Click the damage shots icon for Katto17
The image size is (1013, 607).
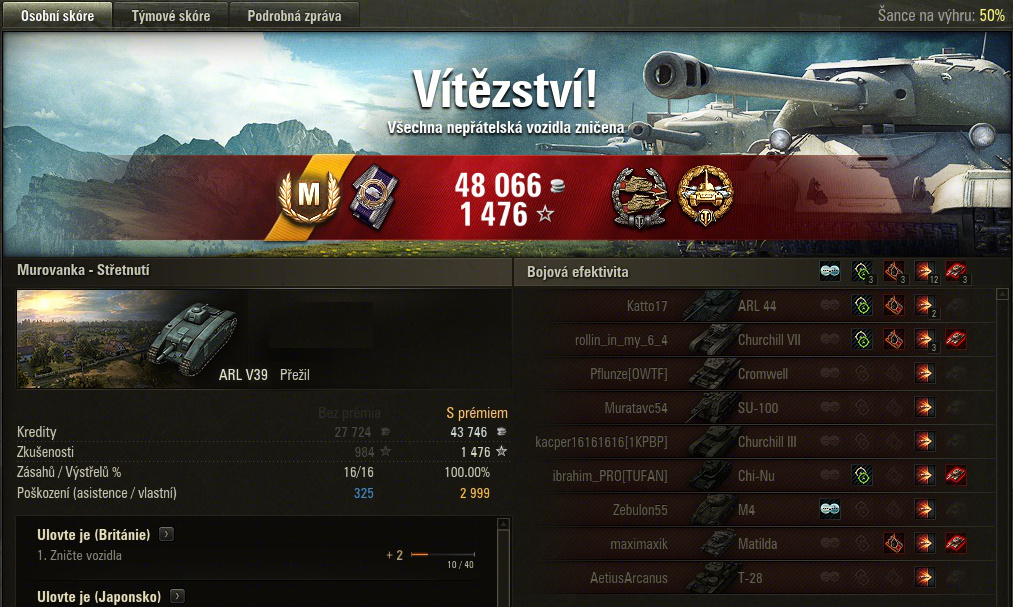coord(925,305)
